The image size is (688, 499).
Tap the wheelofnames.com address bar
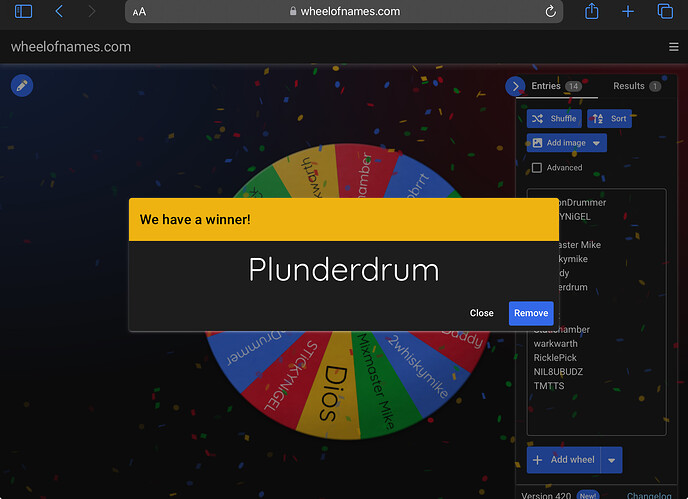click(x=344, y=11)
